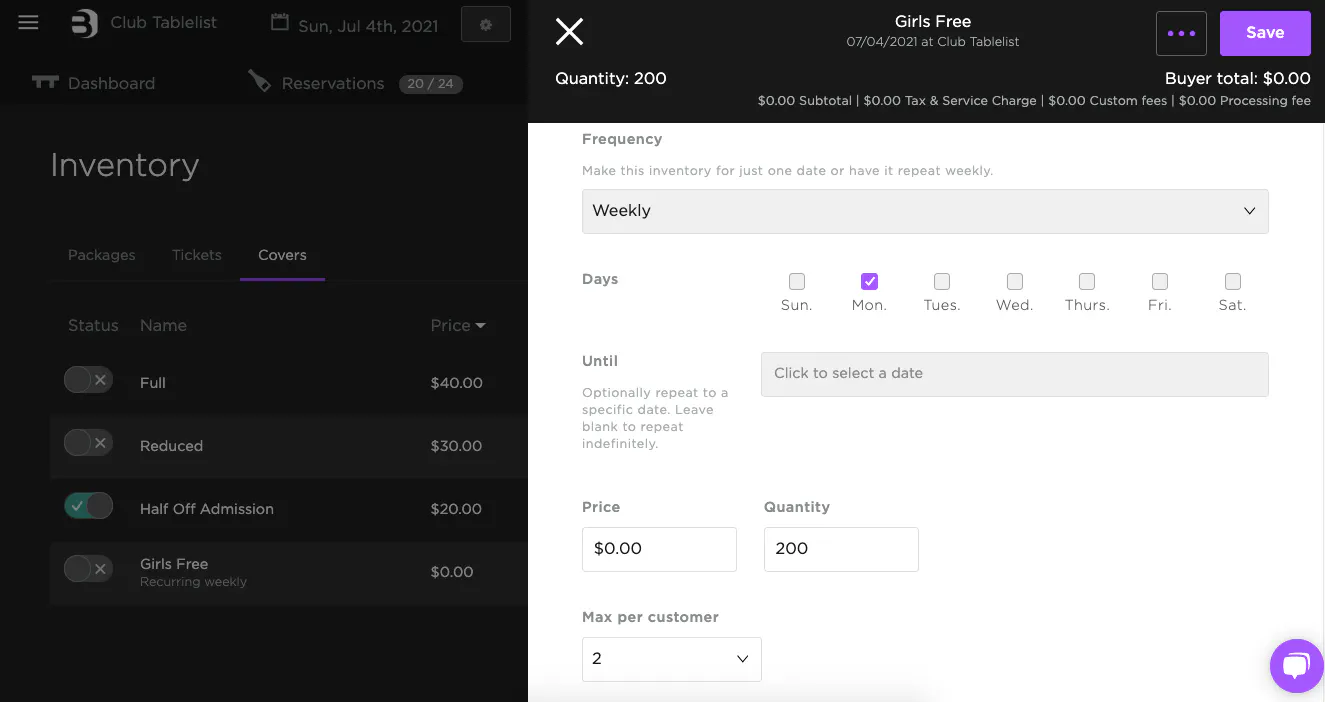Open the hamburger navigation menu
The height and width of the screenshot is (702, 1325).
pos(28,23)
